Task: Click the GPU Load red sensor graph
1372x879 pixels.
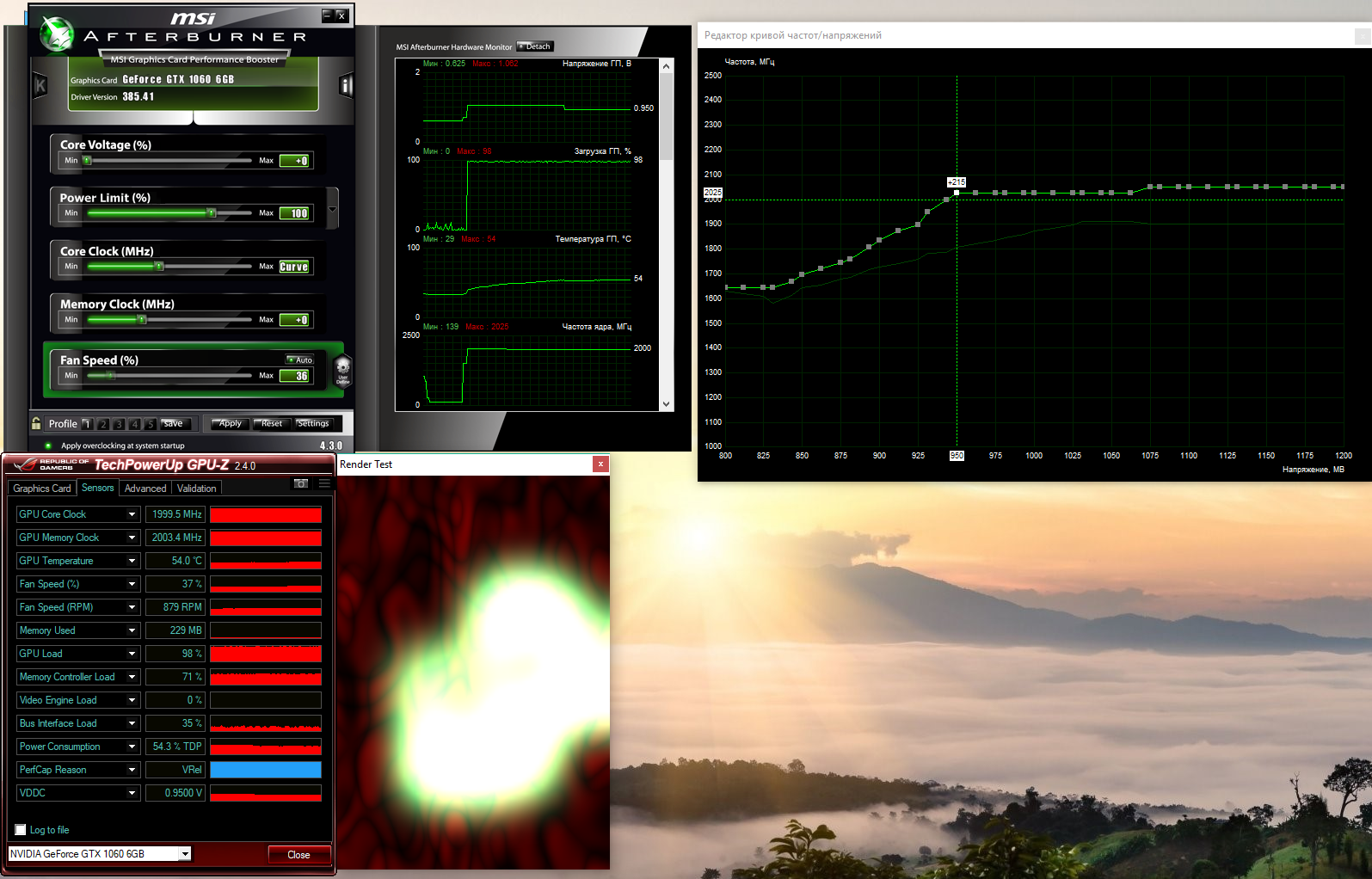Action: point(266,654)
